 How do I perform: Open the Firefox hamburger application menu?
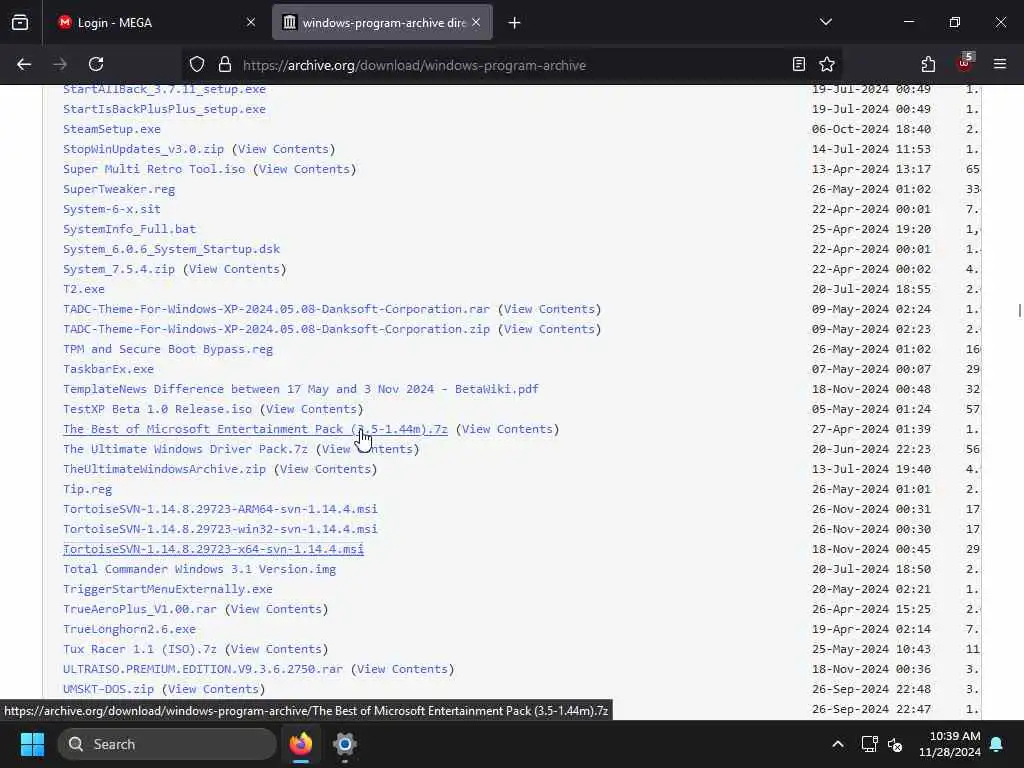[1000, 64]
